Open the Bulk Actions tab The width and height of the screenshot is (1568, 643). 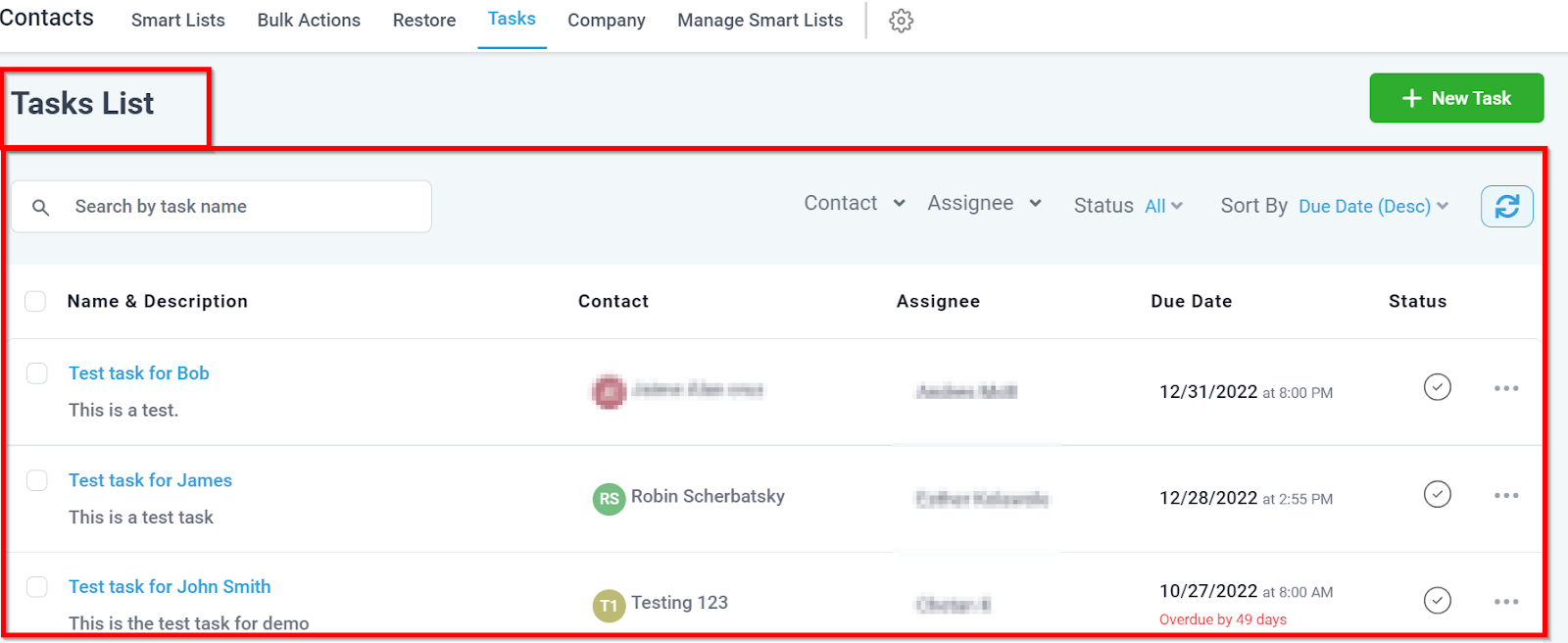pos(309,21)
